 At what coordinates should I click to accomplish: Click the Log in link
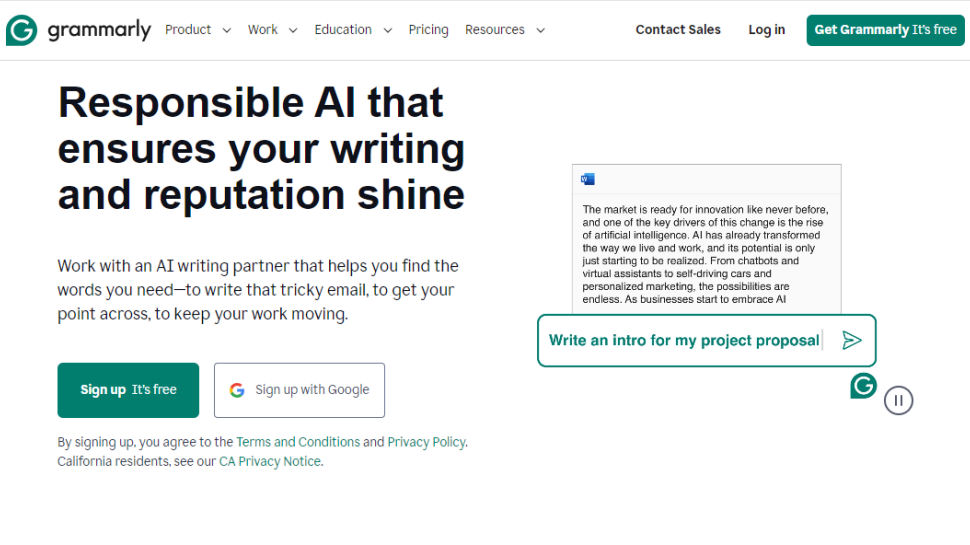tap(767, 30)
